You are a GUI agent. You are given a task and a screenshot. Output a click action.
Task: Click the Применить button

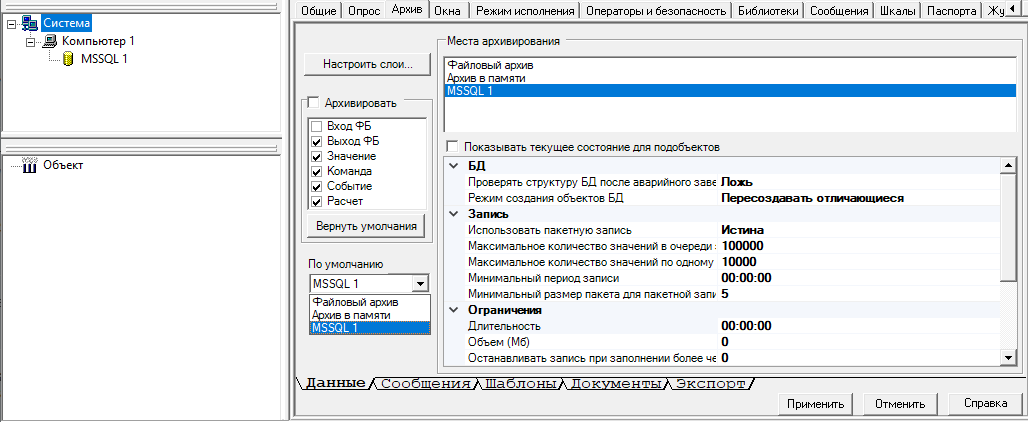(816, 404)
